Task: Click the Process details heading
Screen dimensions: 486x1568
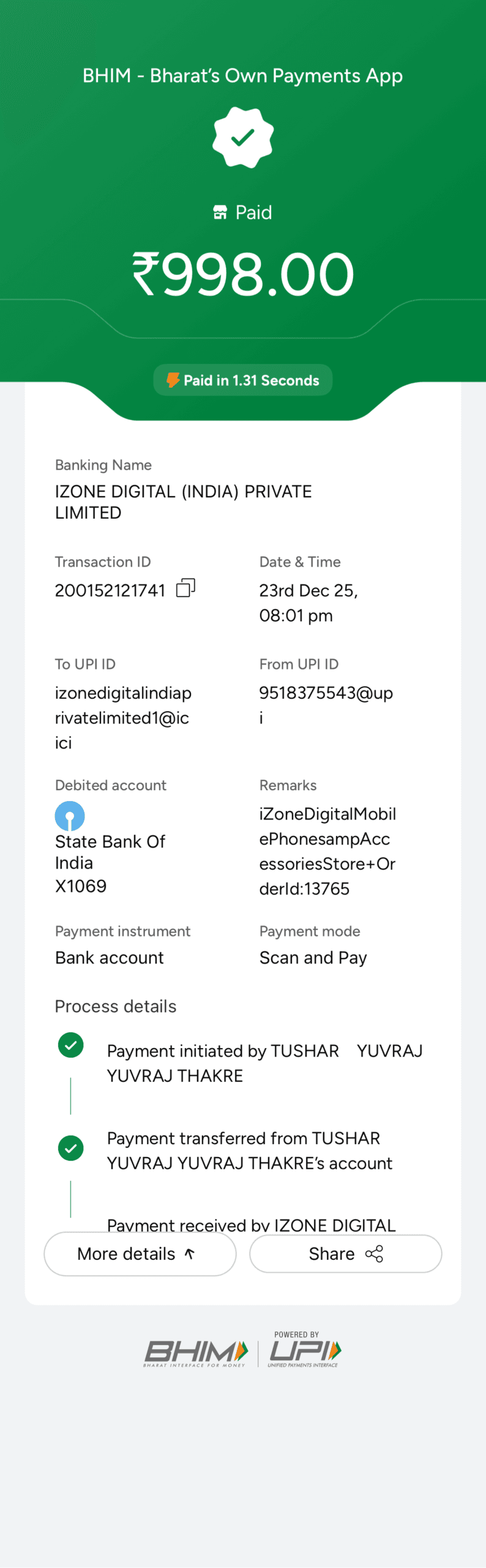Action: 116,1006
